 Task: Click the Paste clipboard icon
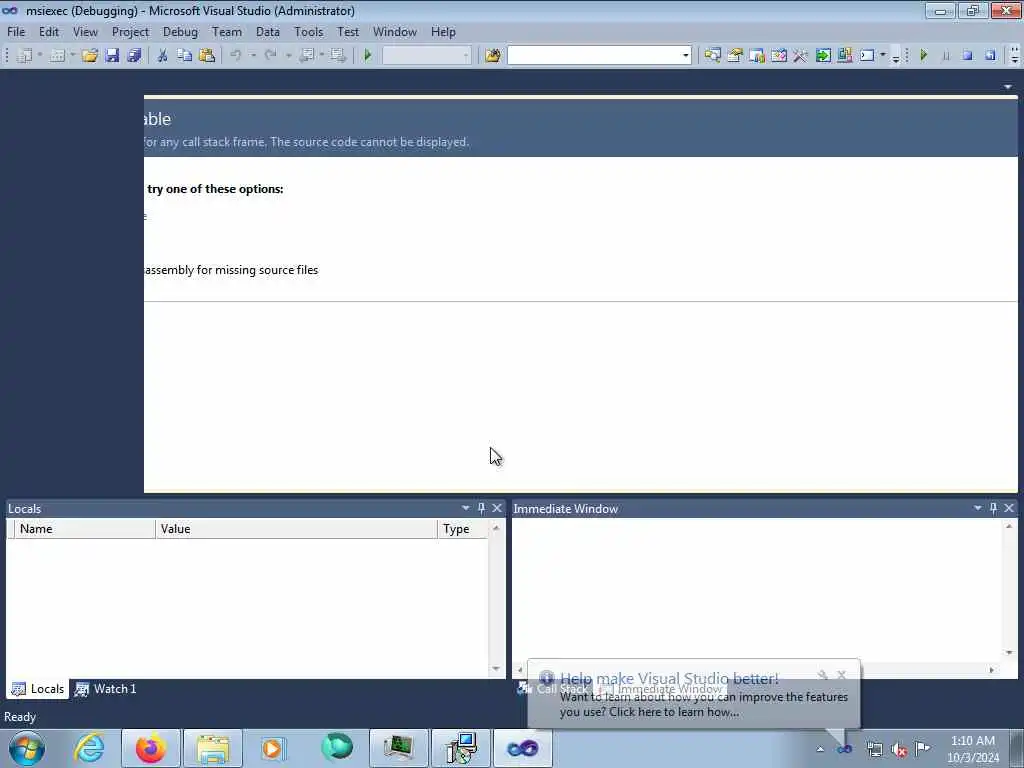point(207,56)
